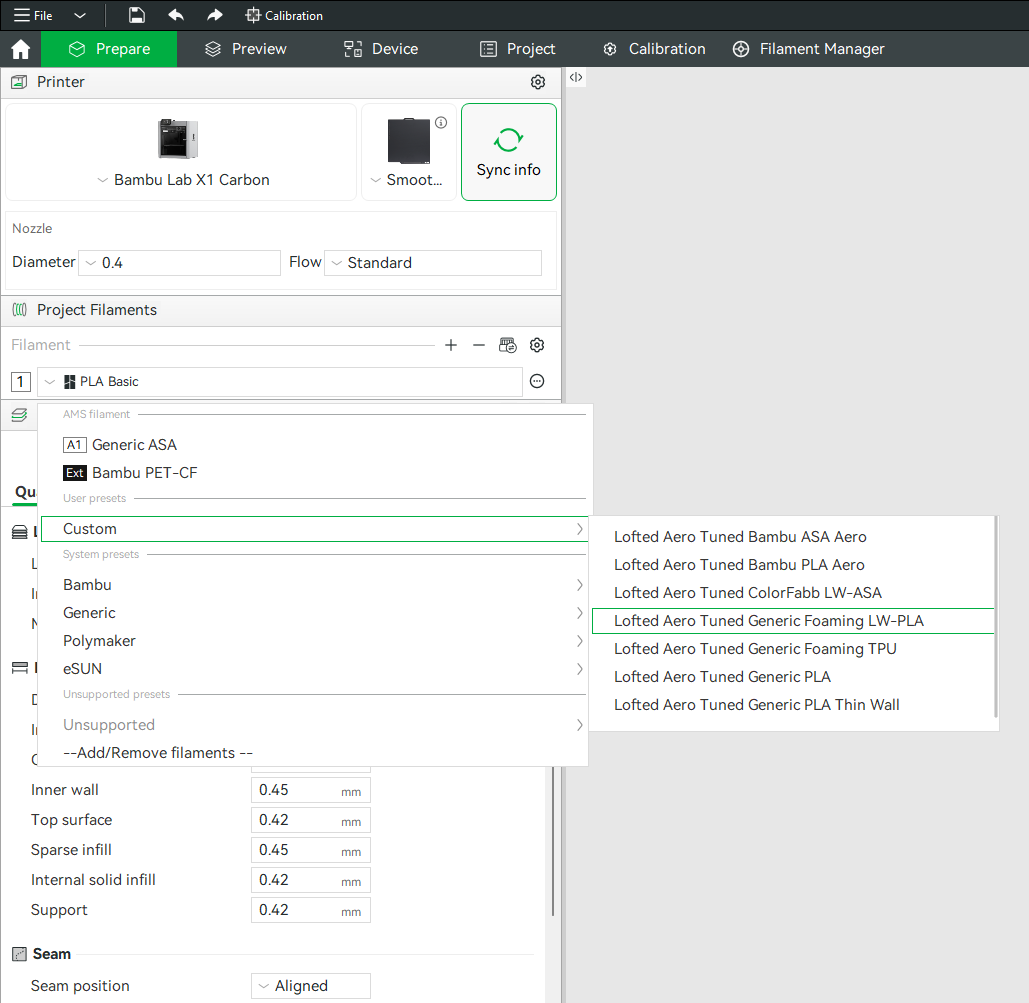Open the Seam position Aligned dropdown
The height and width of the screenshot is (1003, 1029).
point(310,986)
